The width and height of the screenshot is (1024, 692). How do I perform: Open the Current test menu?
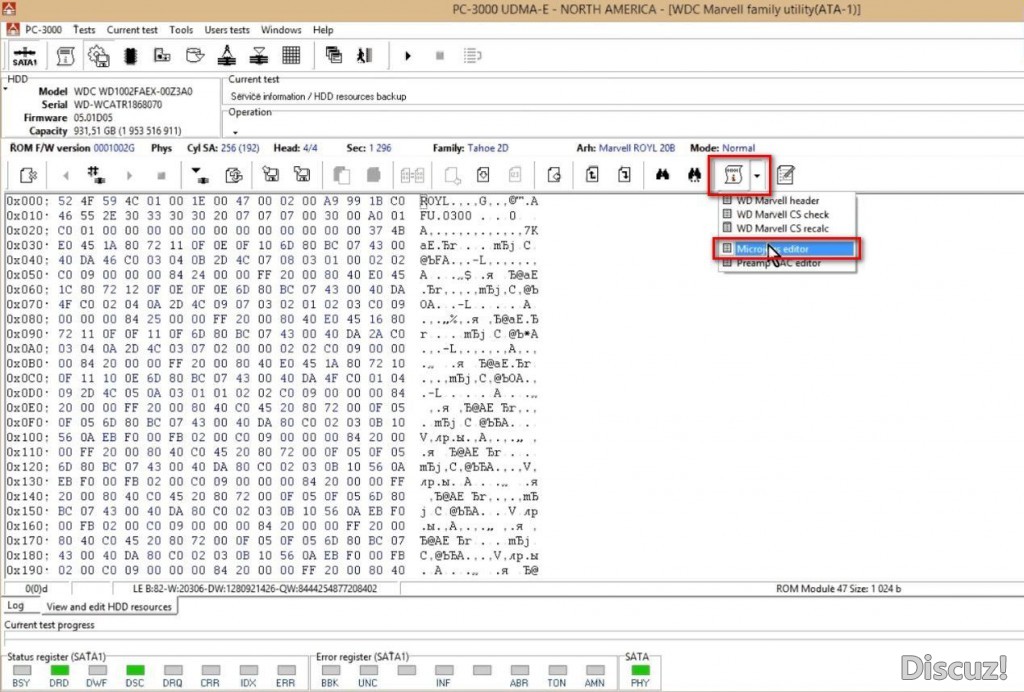[132, 29]
